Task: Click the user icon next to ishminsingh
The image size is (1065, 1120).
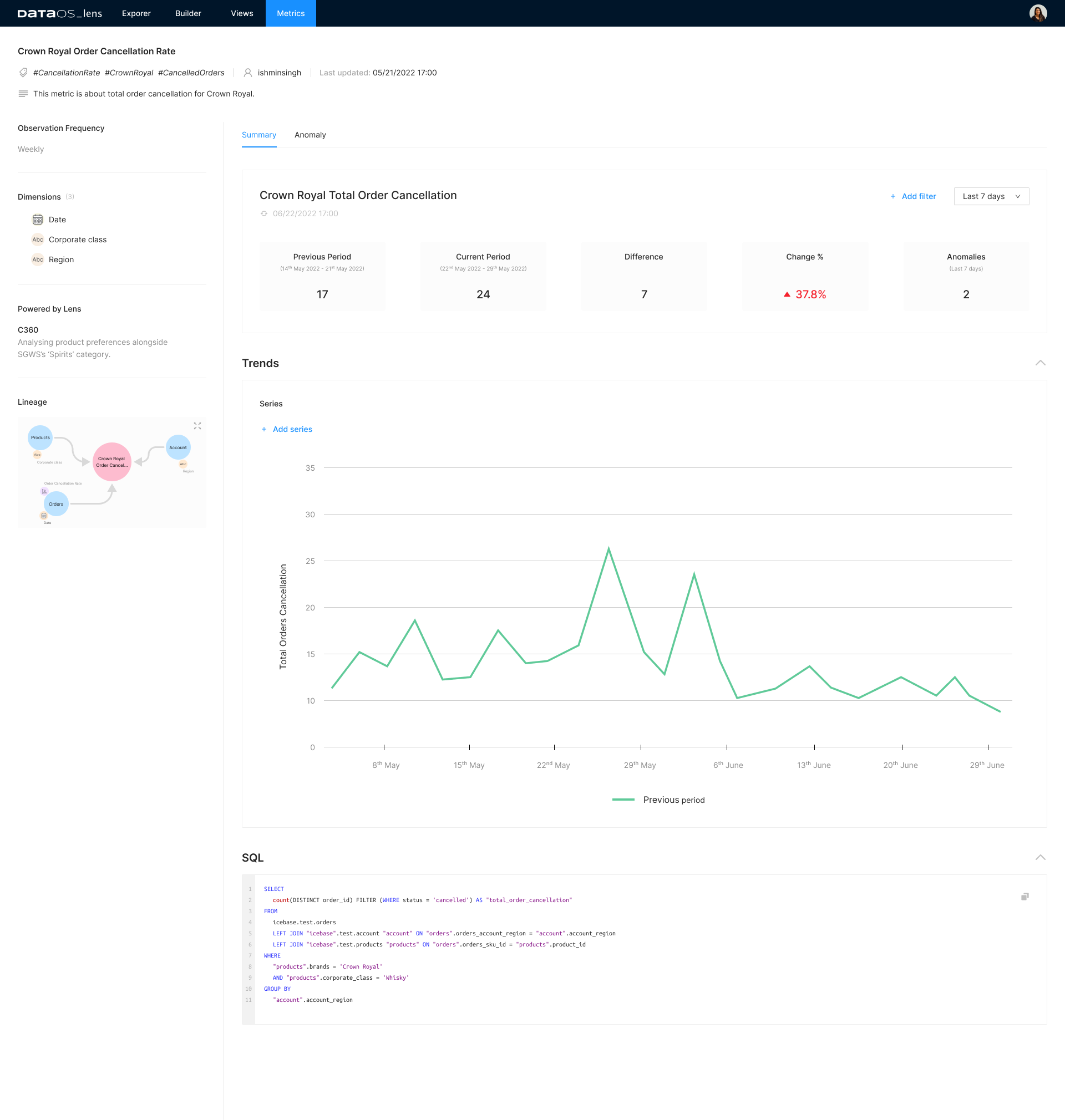Action: [x=247, y=73]
